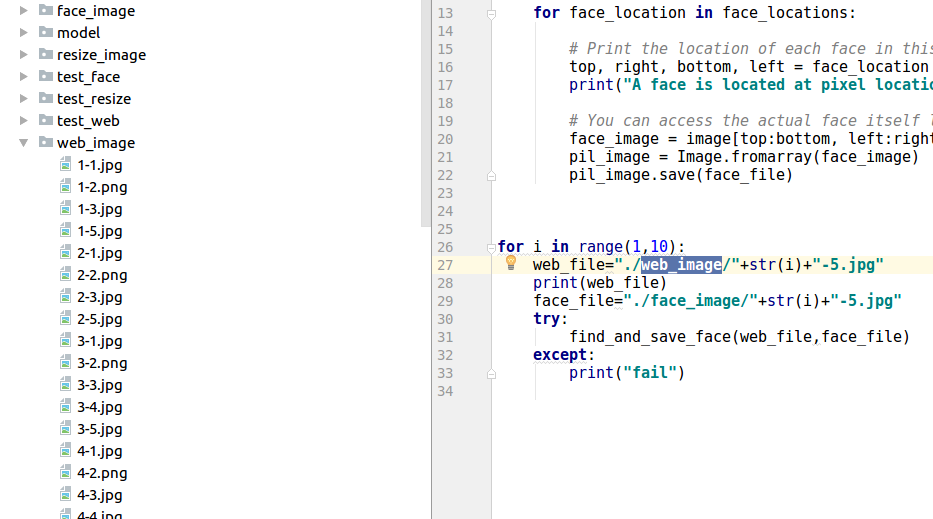933x519 pixels.
Task: Select file name 1-5.jpg in tree
Action: tap(99, 232)
